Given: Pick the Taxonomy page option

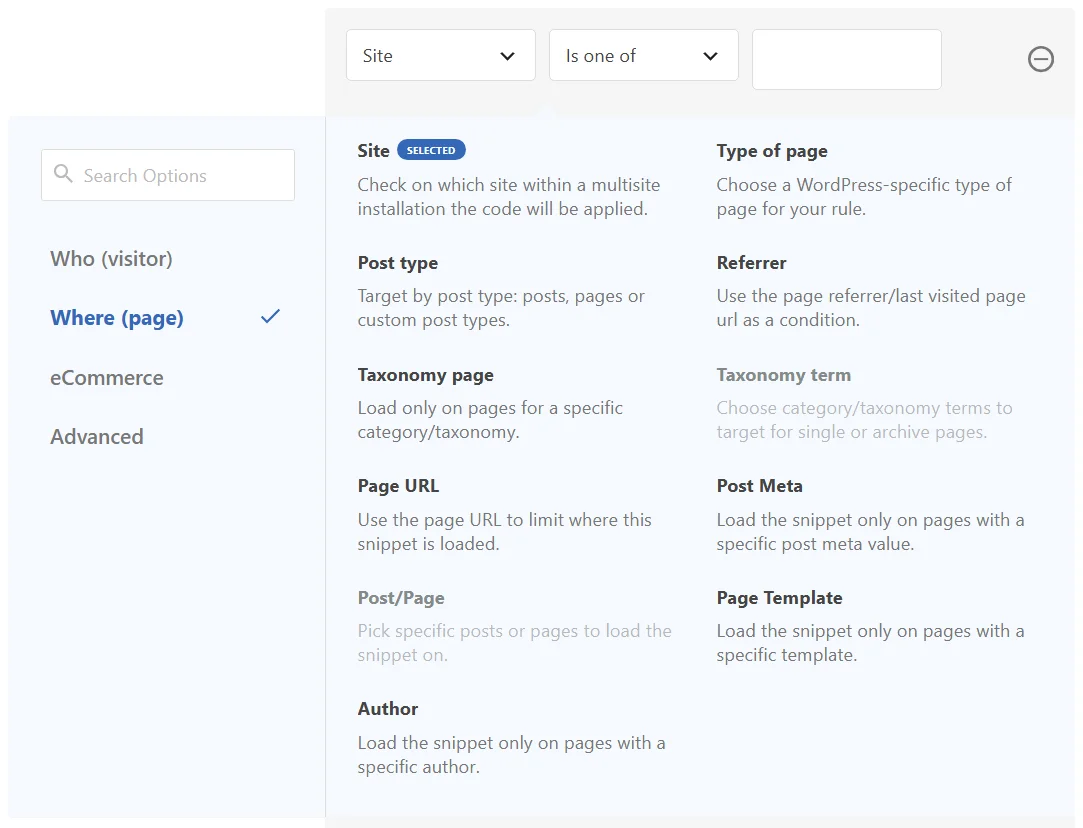Looking at the screenshot, I should coord(425,375).
